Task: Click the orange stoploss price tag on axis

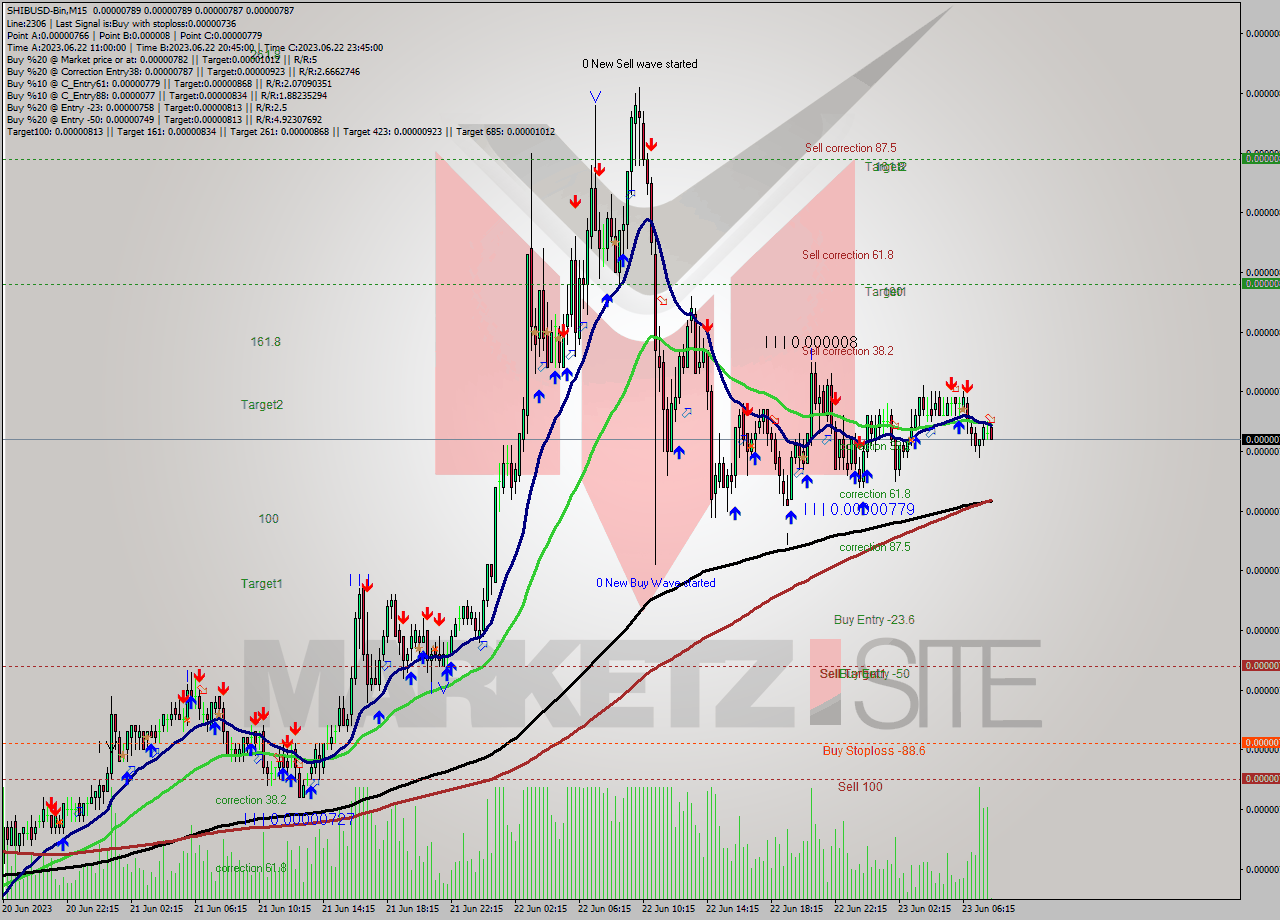Action: [1260, 742]
